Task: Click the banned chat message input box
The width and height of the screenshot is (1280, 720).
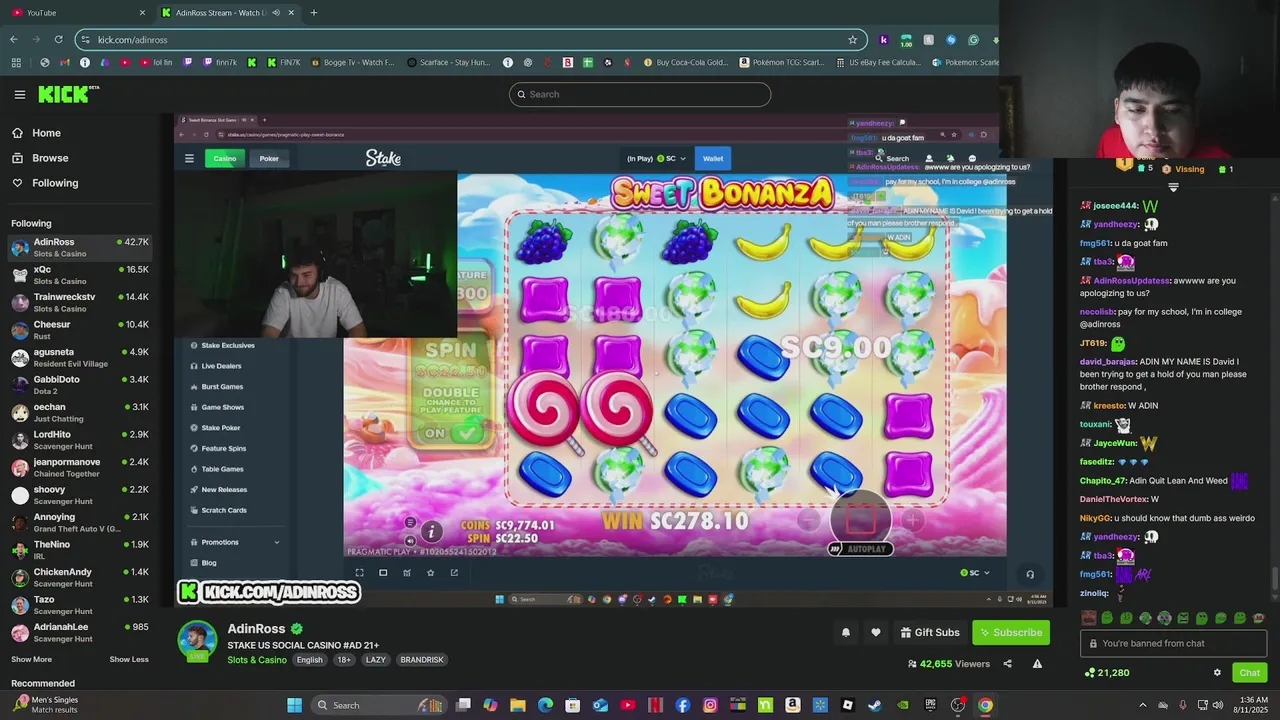Action: tap(1173, 644)
